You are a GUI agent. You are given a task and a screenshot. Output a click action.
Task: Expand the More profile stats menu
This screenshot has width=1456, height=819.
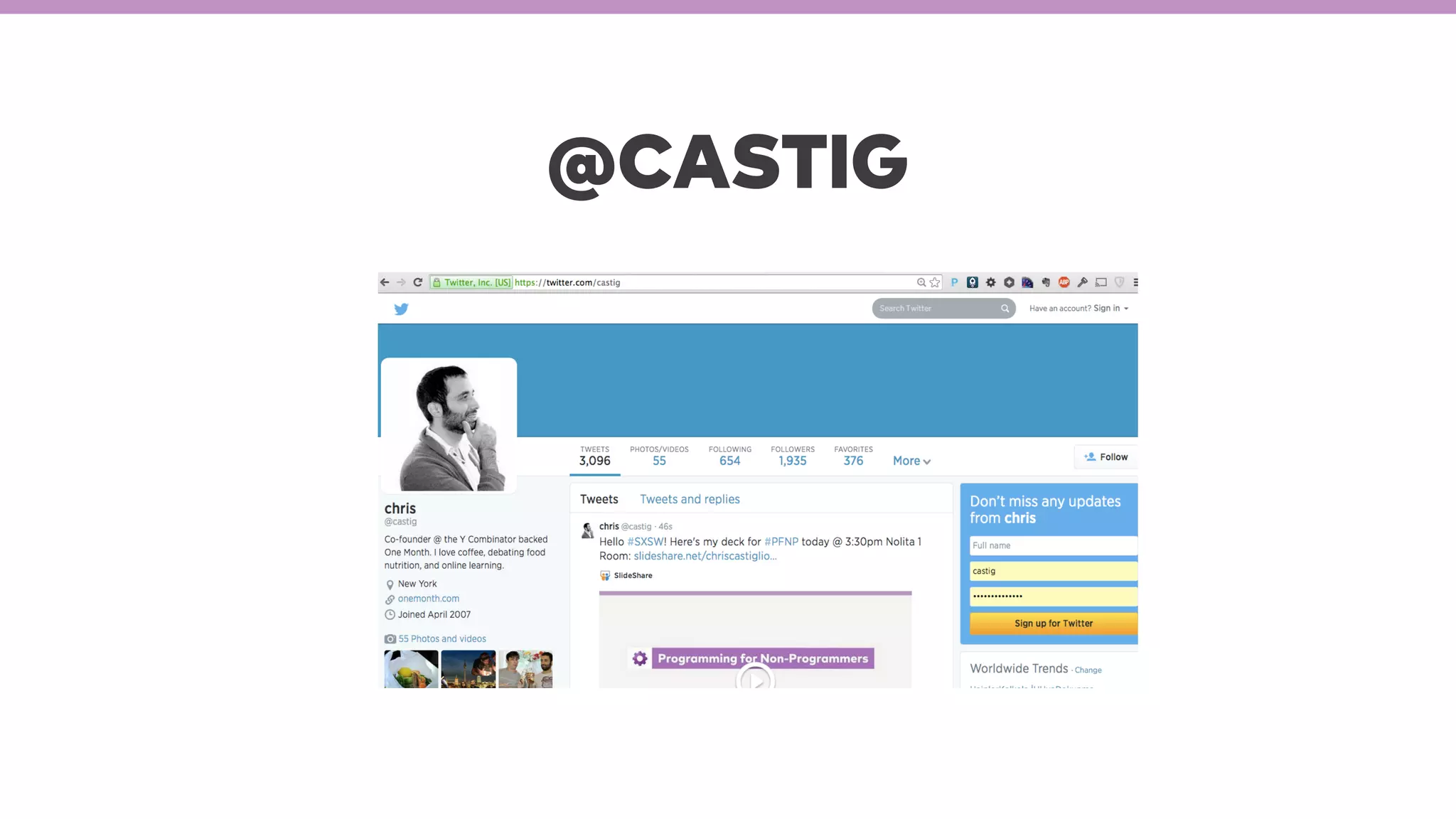911,461
